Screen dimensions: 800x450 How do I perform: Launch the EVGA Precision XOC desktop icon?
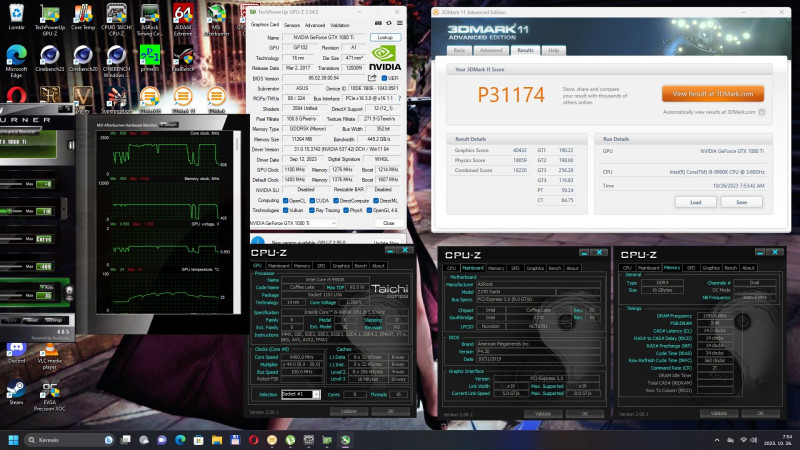(49, 396)
